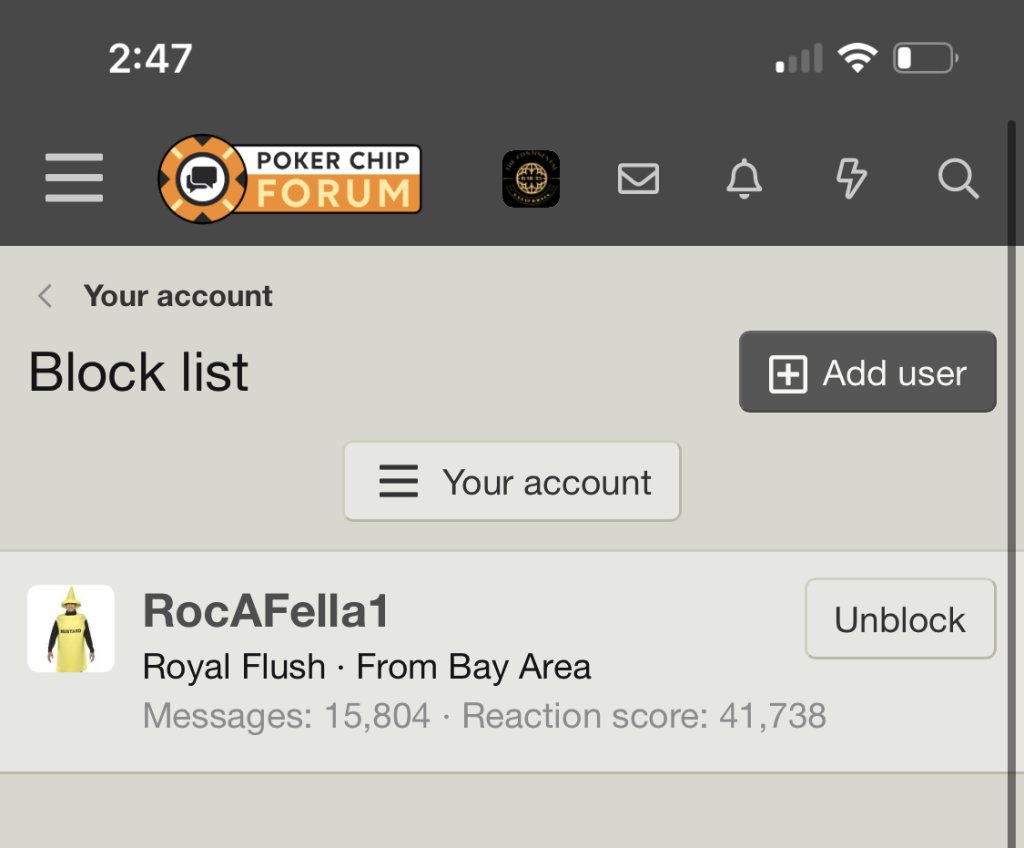This screenshot has width=1024, height=848.
Task: Open forum search with magnifier icon
Action: point(958,179)
